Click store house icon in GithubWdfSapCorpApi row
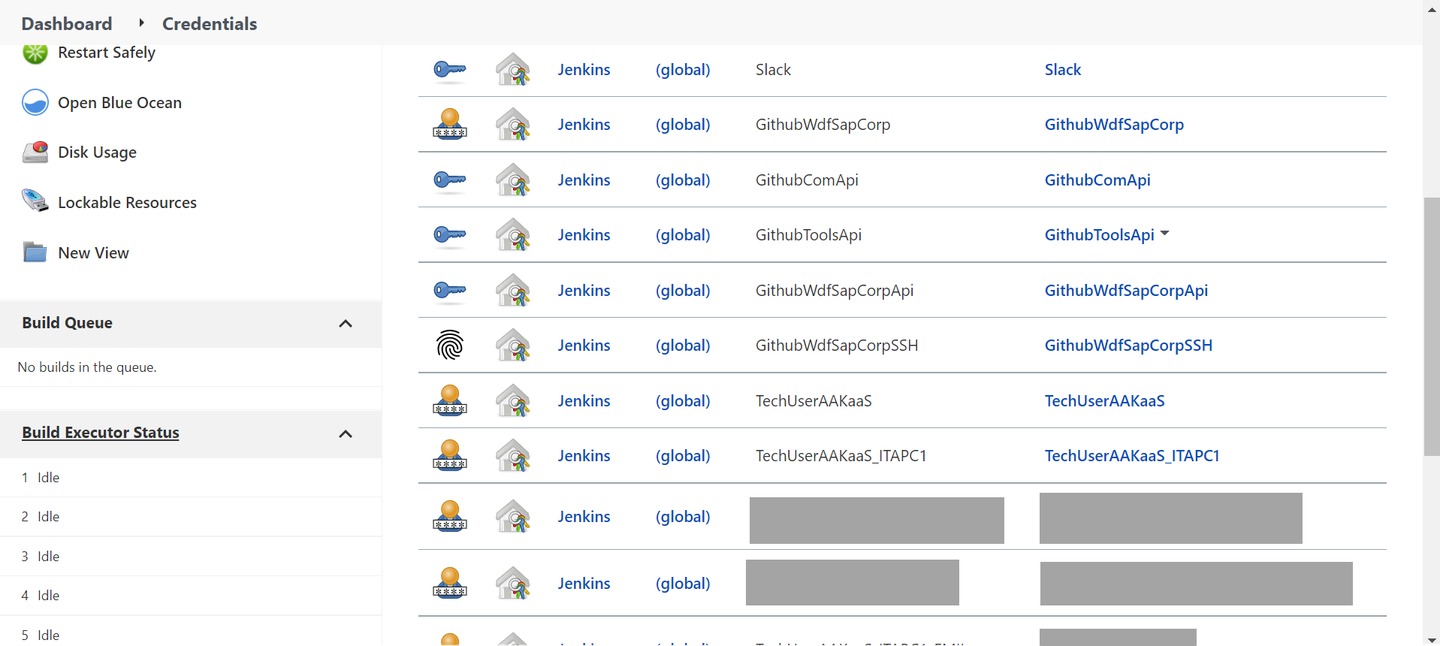 pos(513,290)
